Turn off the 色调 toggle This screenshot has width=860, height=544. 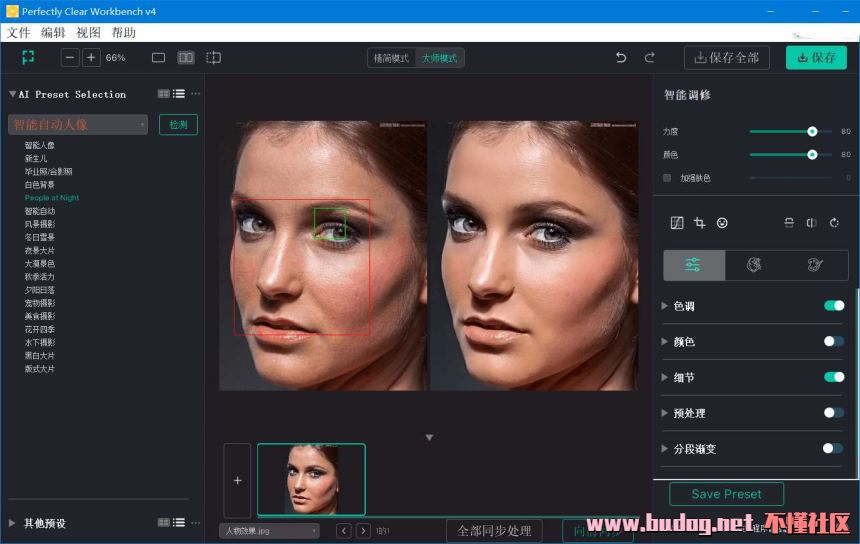coord(833,306)
